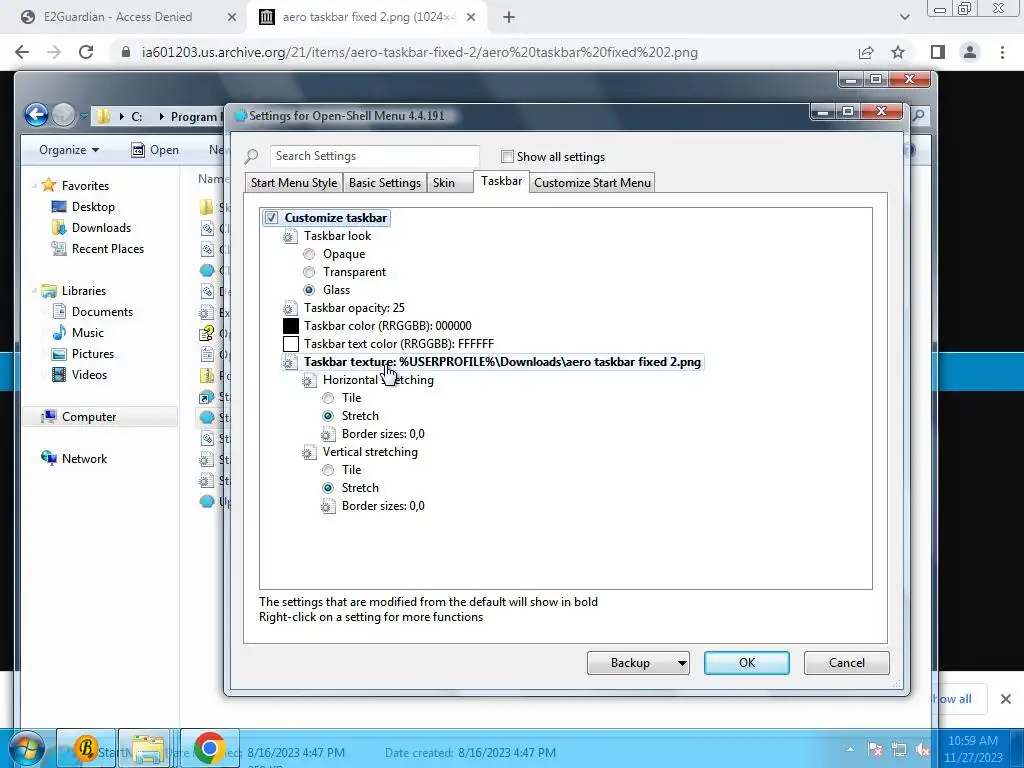Open Chrome side panel icon
Screen dimensions: 1024x768
pyautogui.click(x=938, y=52)
